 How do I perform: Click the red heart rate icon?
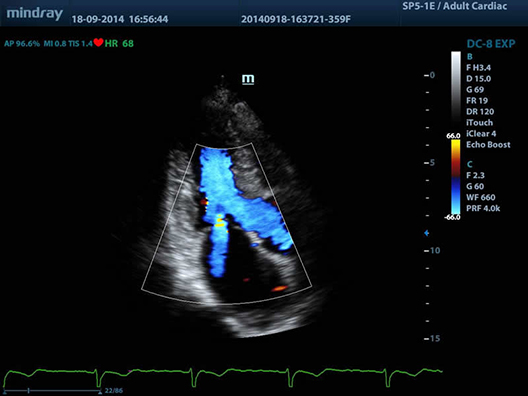coord(98,42)
